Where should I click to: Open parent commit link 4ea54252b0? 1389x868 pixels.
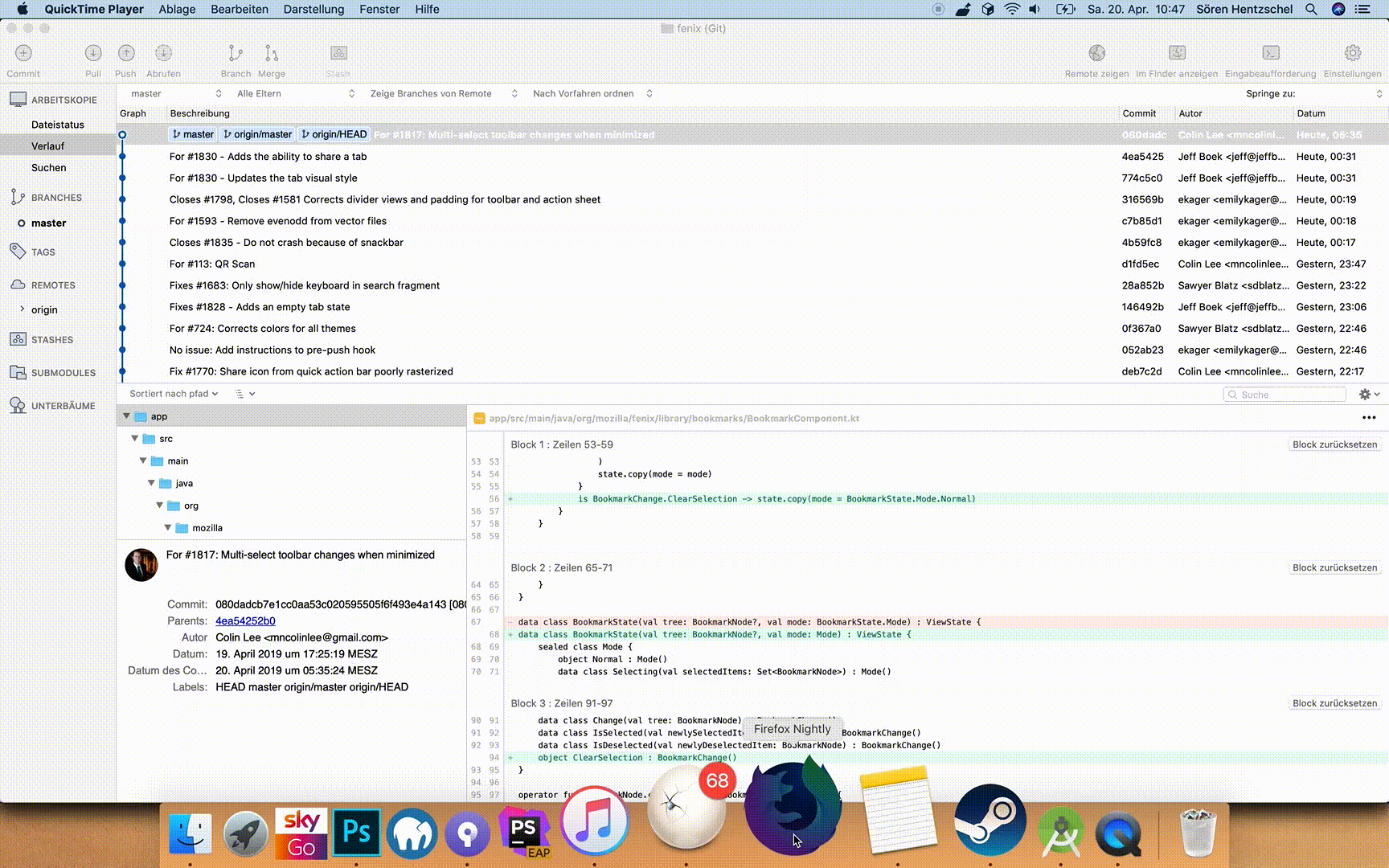[245, 621]
